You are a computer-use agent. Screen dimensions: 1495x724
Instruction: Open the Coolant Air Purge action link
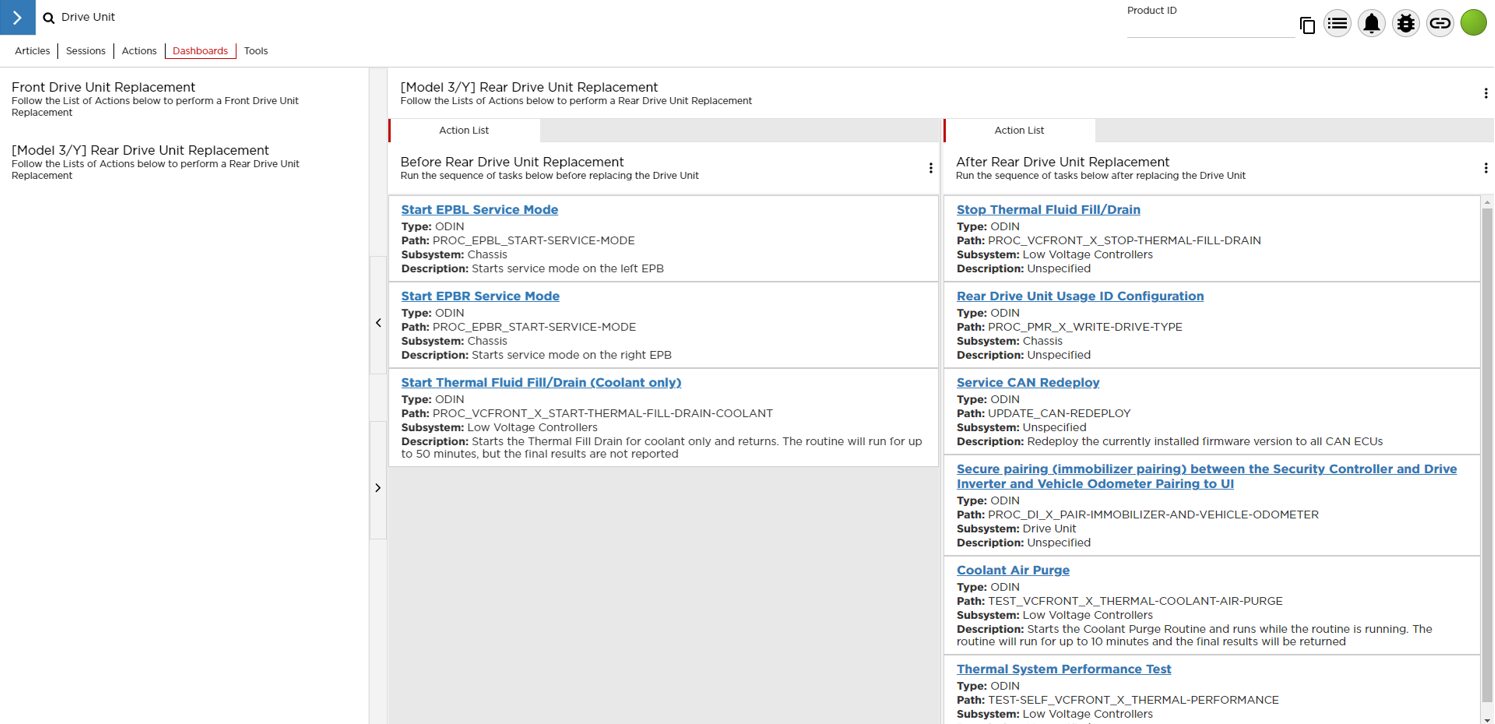click(x=1013, y=570)
